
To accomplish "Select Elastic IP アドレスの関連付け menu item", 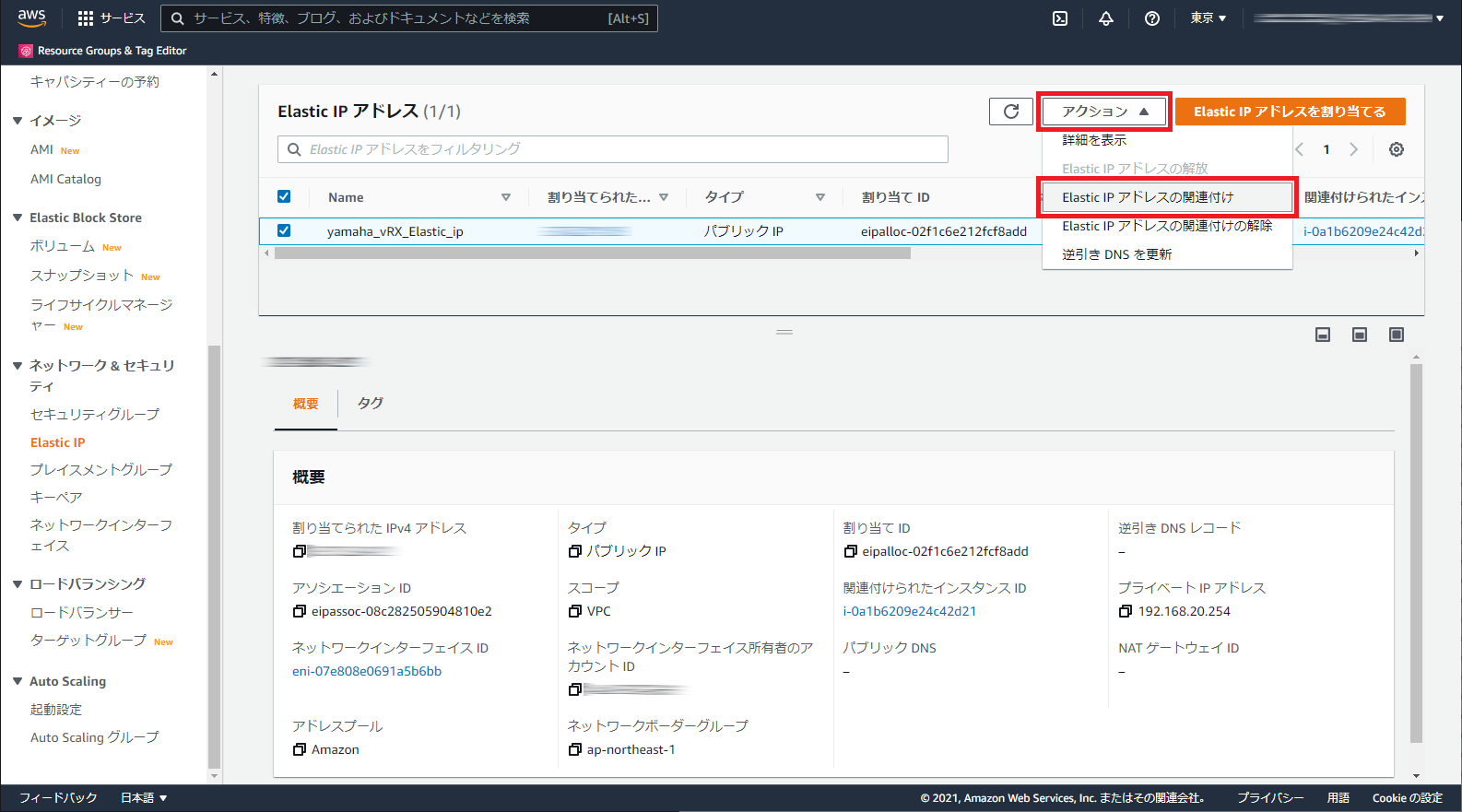I will click(x=1167, y=197).
